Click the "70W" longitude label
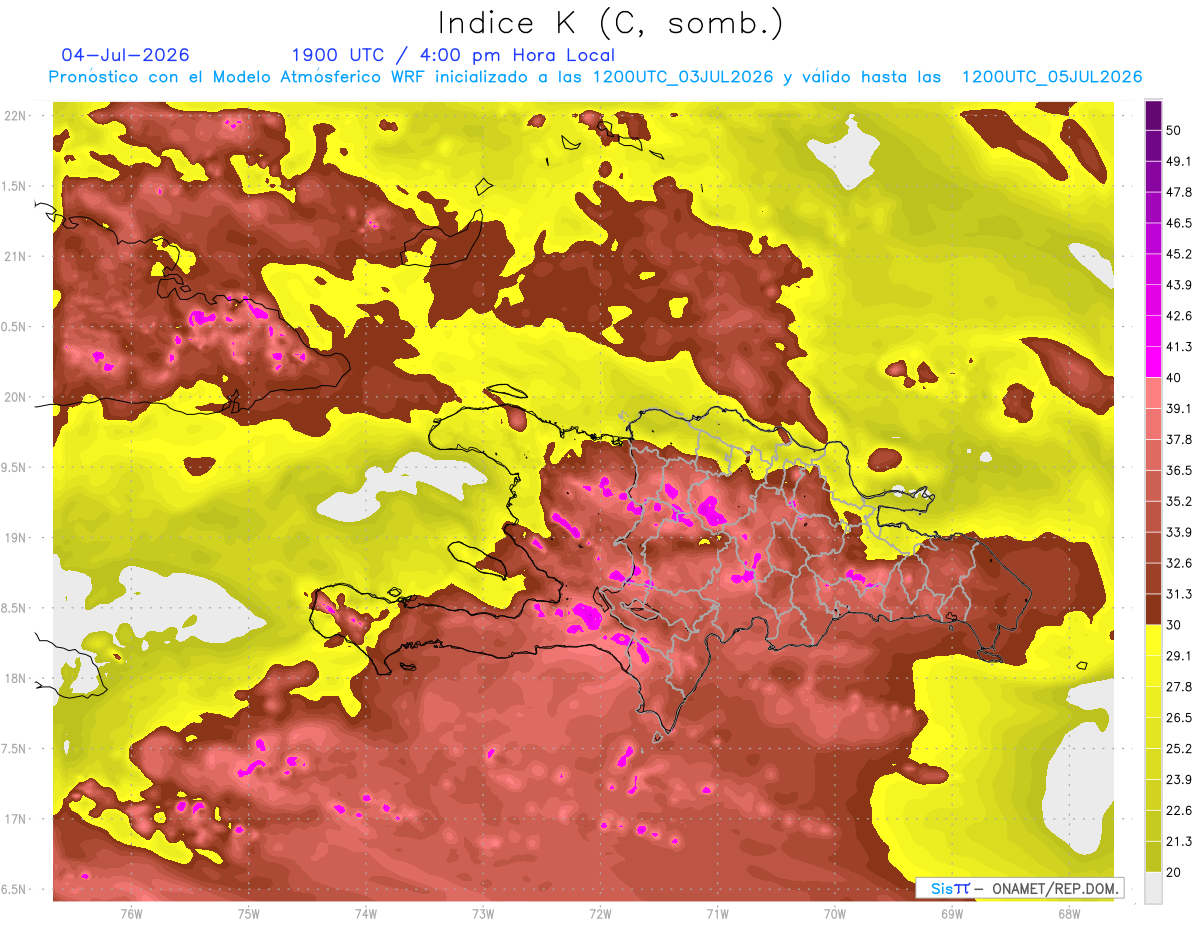This screenshot has width=1200, height=927. 835,914
